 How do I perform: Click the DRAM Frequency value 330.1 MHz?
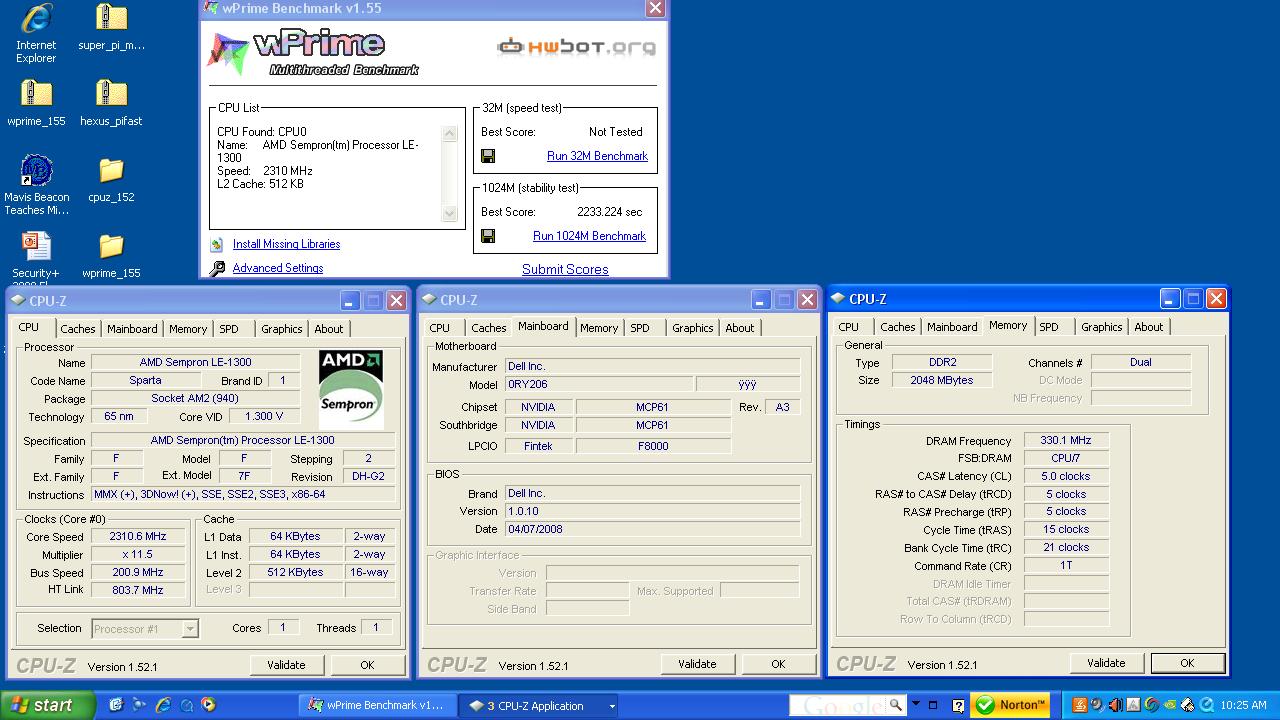1066,440
